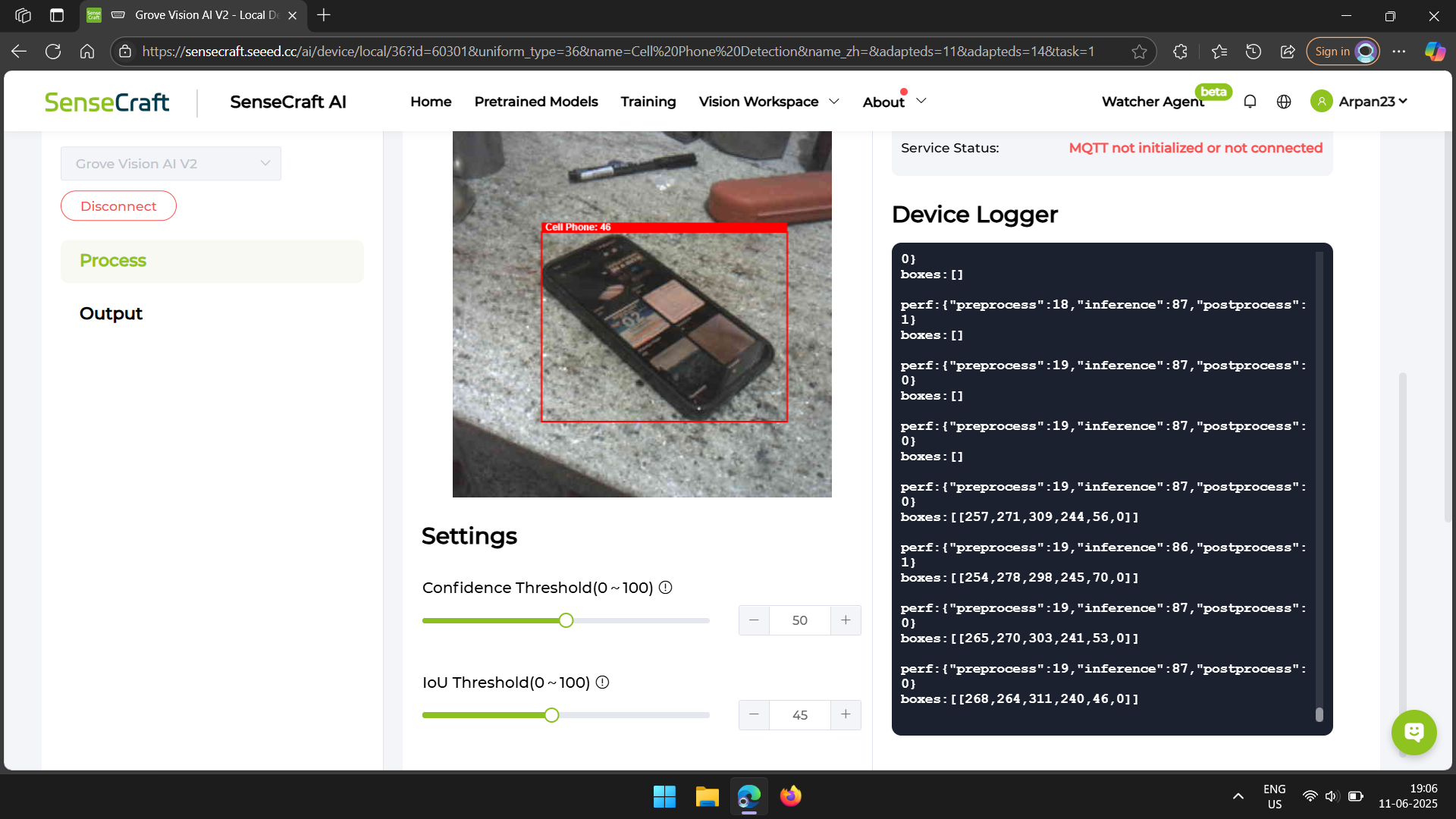Add page to favorites star icon

(1139, 52)
